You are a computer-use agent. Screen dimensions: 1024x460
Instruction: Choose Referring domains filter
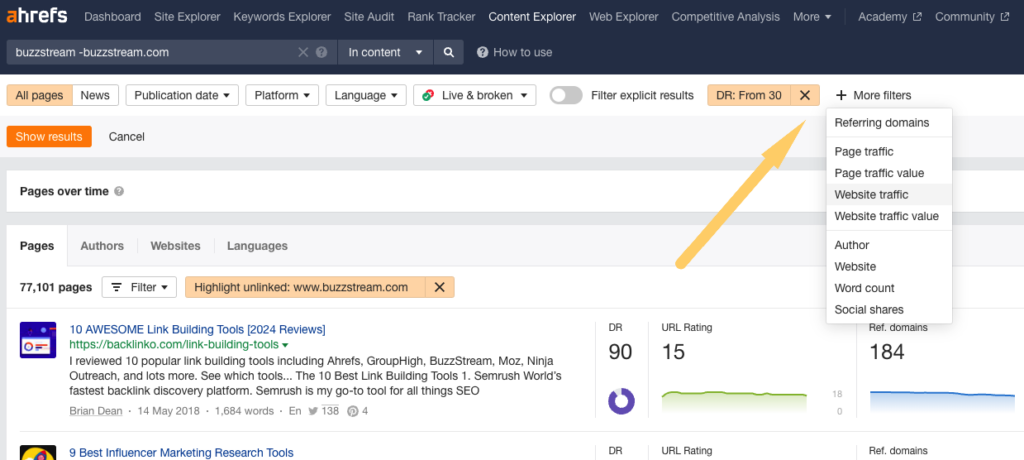882,122
